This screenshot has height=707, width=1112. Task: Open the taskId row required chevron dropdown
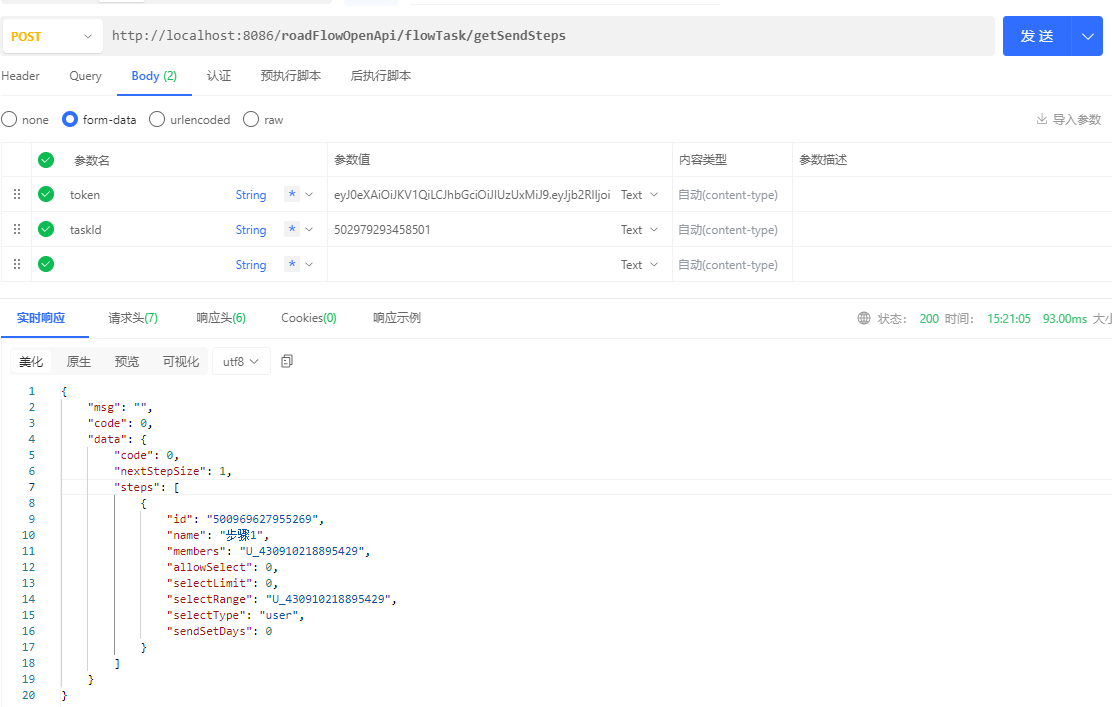point(308,229)
